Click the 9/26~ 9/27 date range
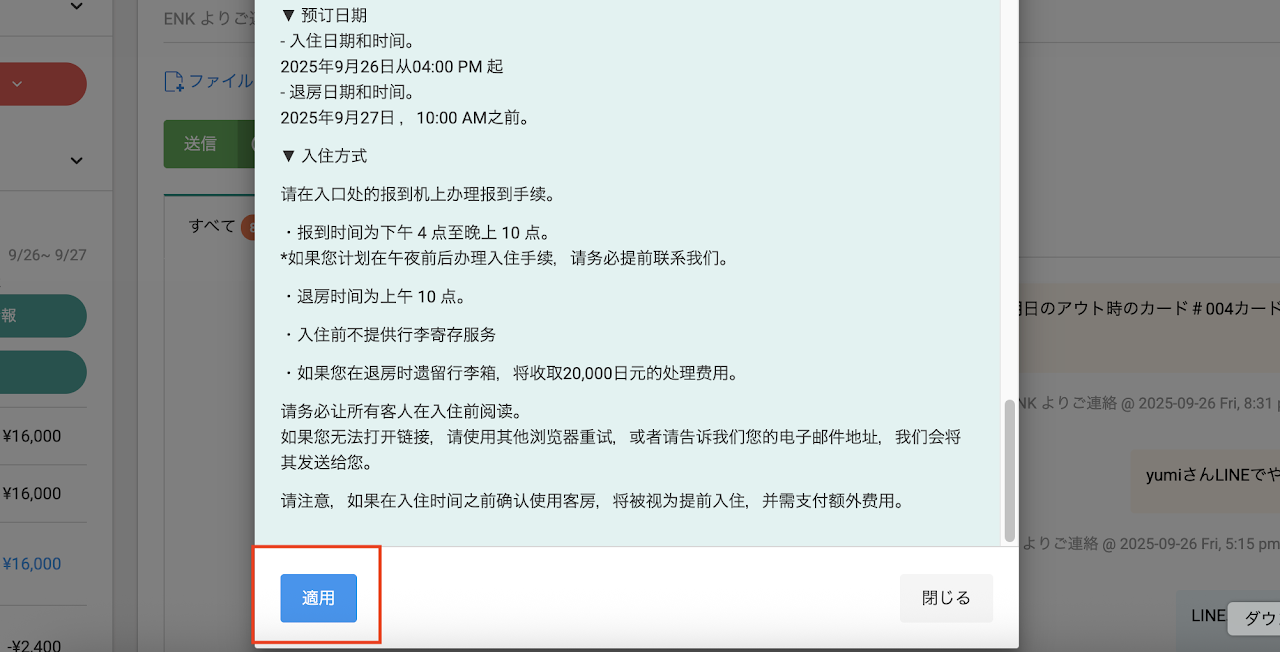Image resolution: width=1280 pixels, height=652 pixels. pos(47,255)
